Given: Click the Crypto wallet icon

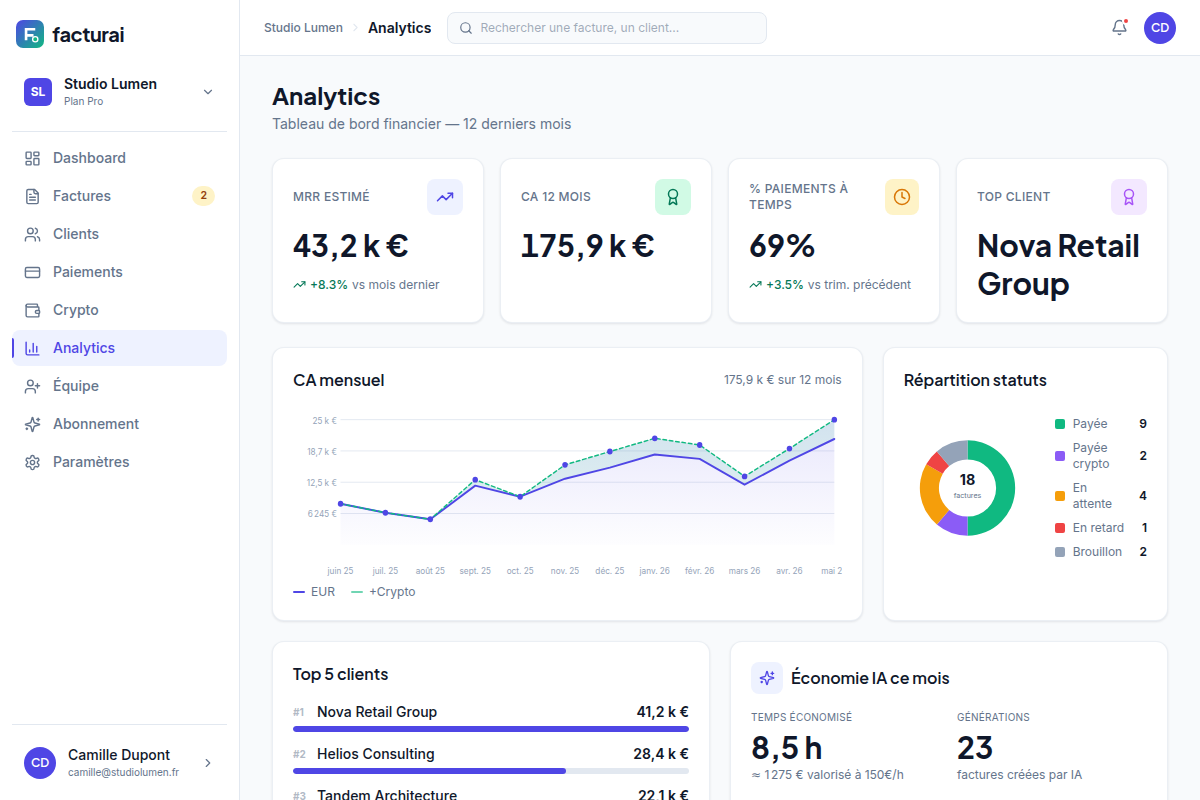Looking at the screenshot, I should [32, 310].
